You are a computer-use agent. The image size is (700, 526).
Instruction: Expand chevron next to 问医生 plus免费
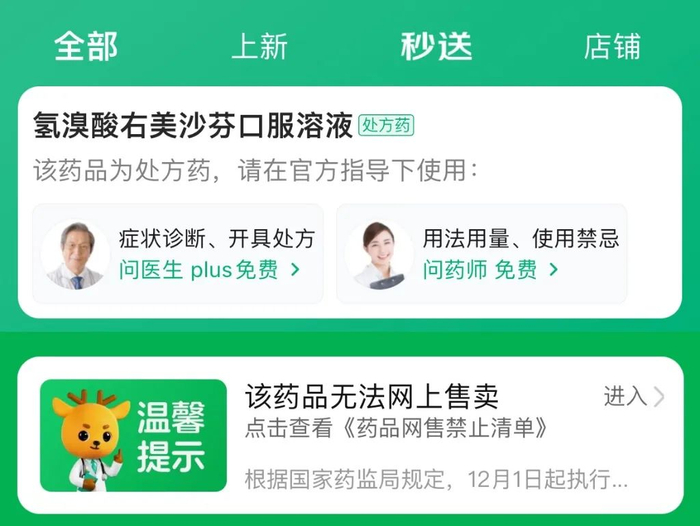coord(295,269)
